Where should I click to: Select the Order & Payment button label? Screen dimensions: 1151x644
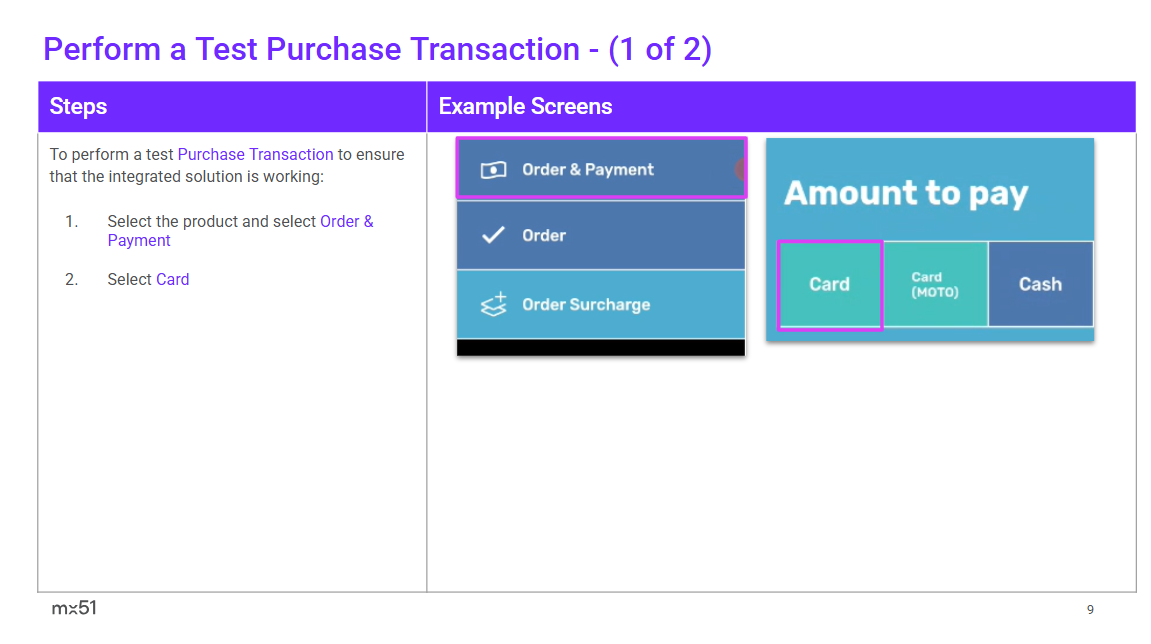(588, 170)
